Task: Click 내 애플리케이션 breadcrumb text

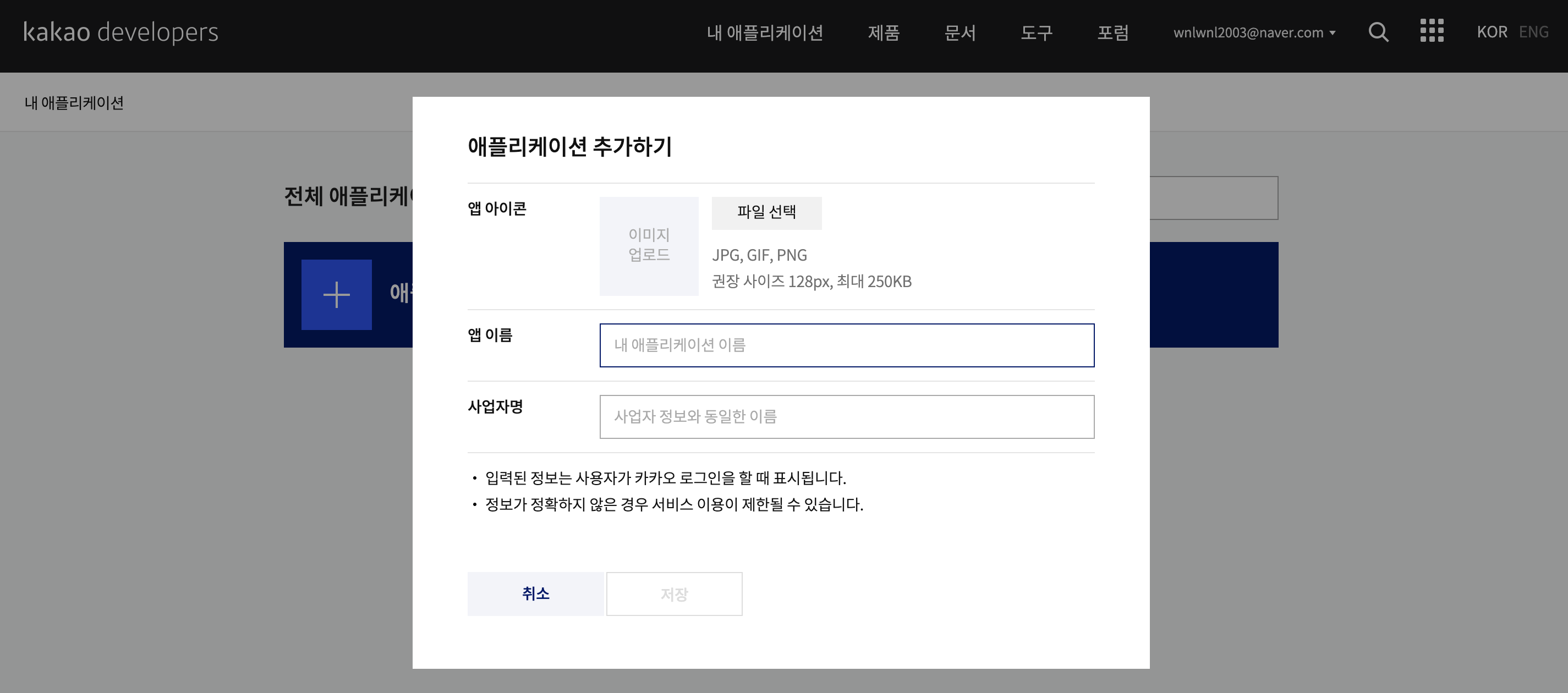Action: point(74,103)
